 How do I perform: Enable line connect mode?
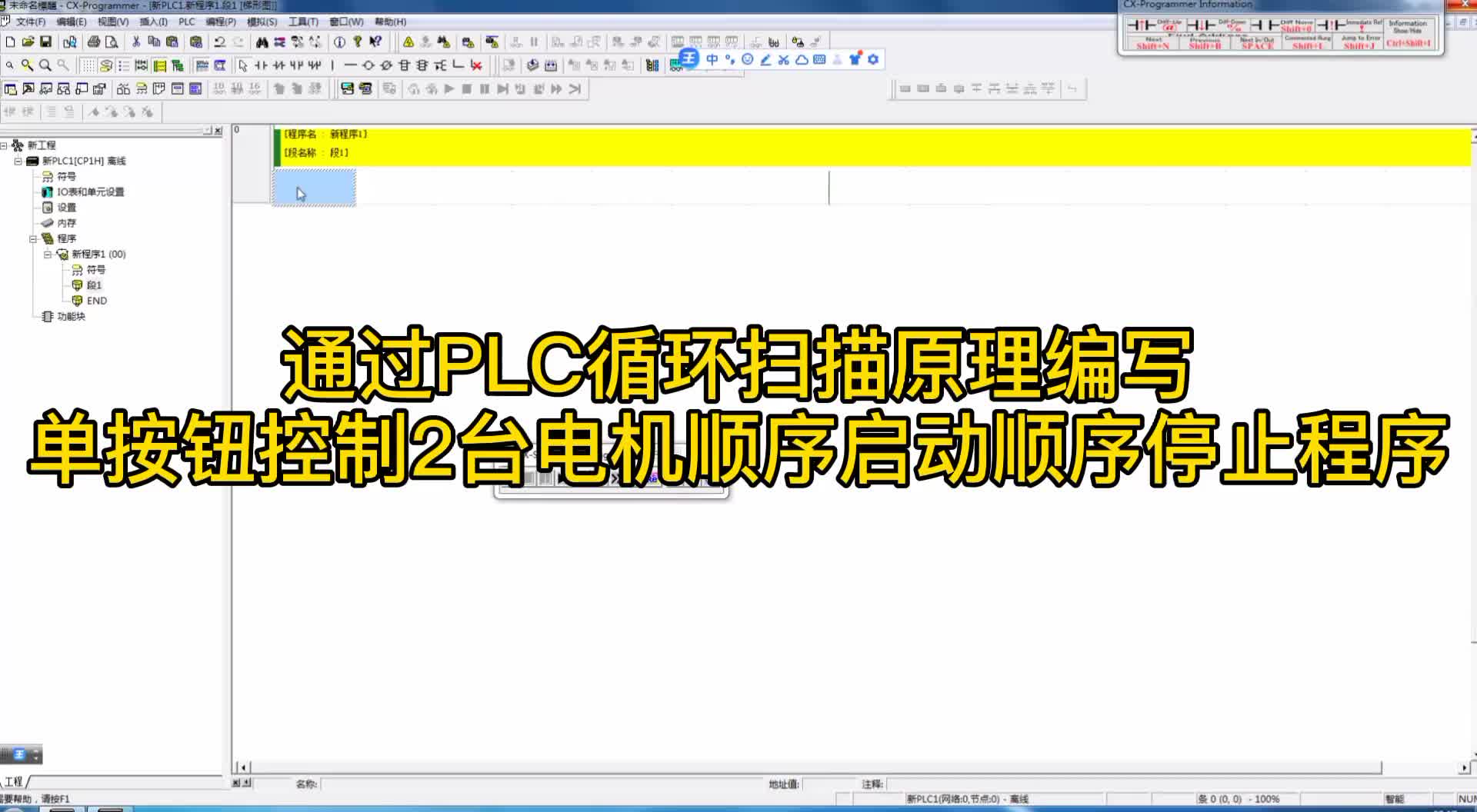[458, 65]
